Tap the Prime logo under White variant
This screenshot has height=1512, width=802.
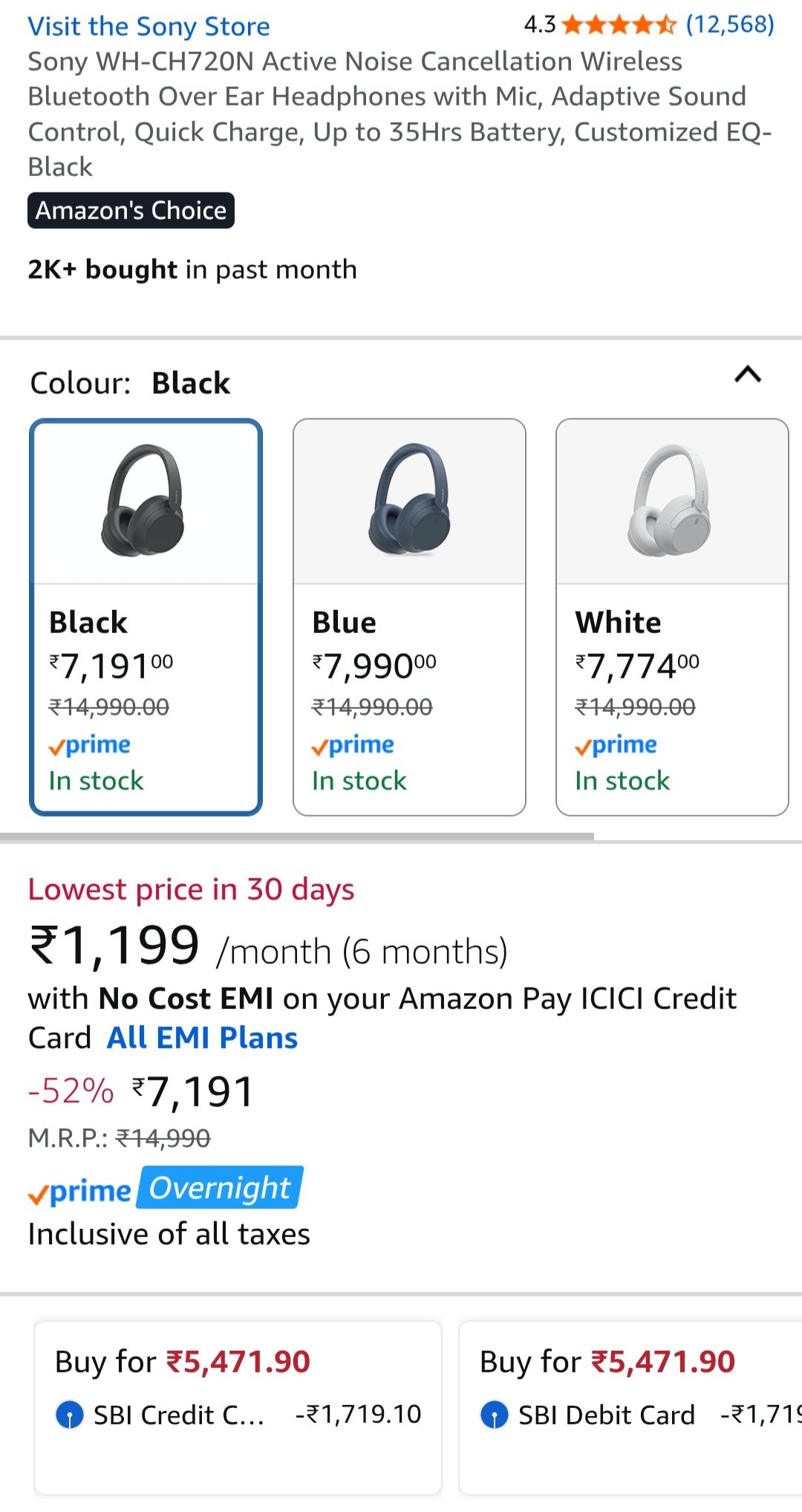pos(616,745)
